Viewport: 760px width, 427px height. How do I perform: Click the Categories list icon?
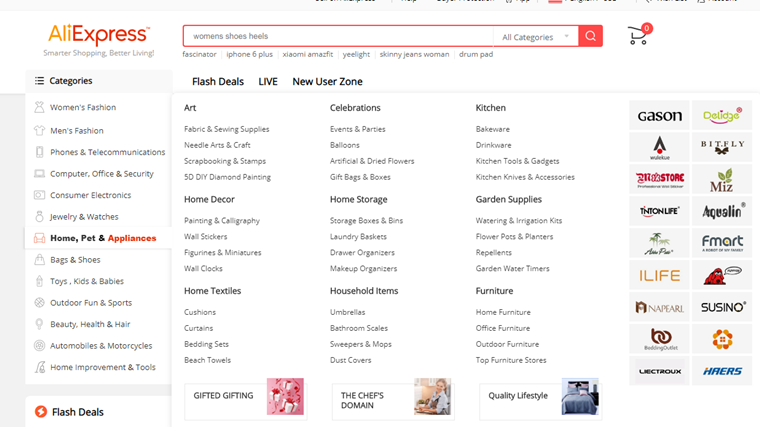coord(39,80)
